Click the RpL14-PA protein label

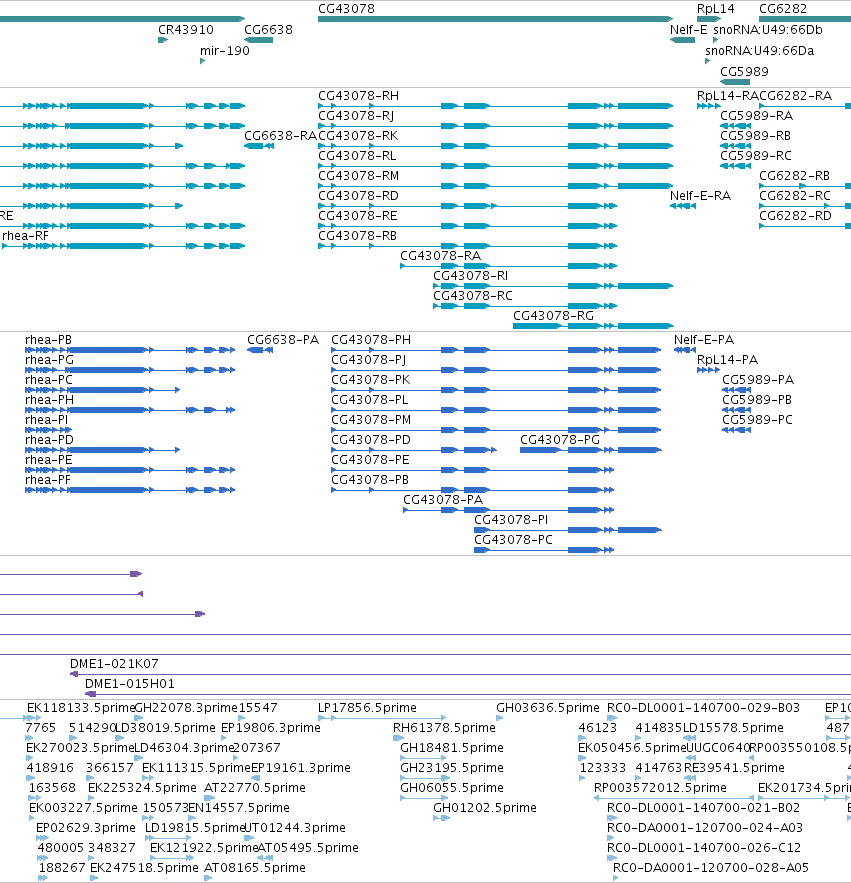click(x=727, y=359)
